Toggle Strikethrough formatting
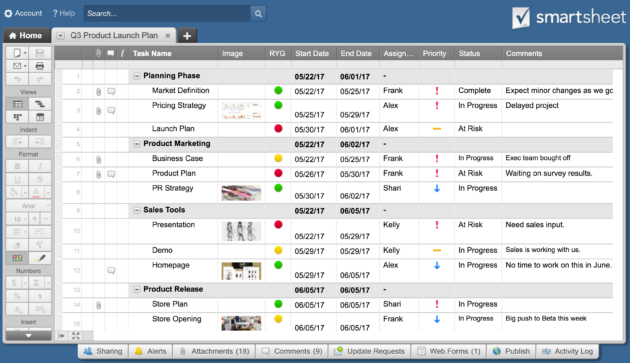 40,179
